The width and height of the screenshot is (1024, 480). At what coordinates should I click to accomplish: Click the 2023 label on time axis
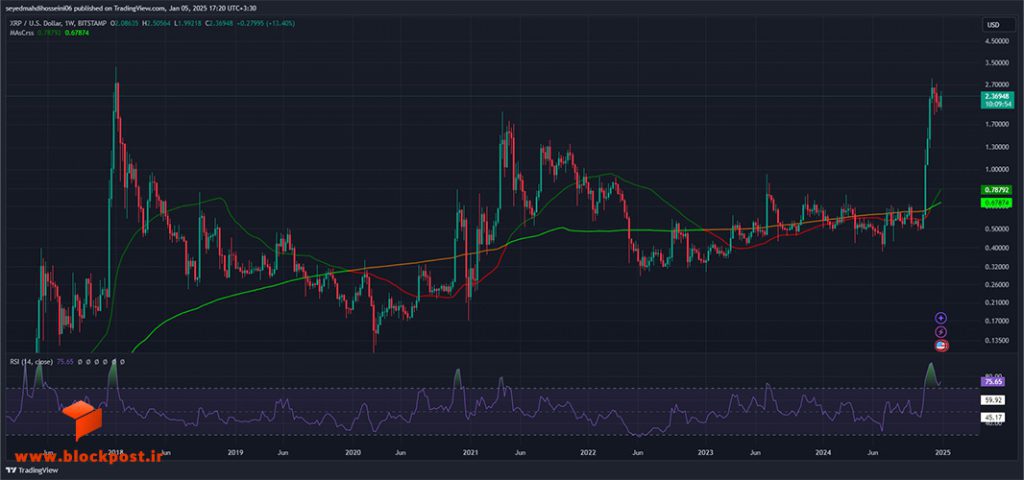coord(705,452)
